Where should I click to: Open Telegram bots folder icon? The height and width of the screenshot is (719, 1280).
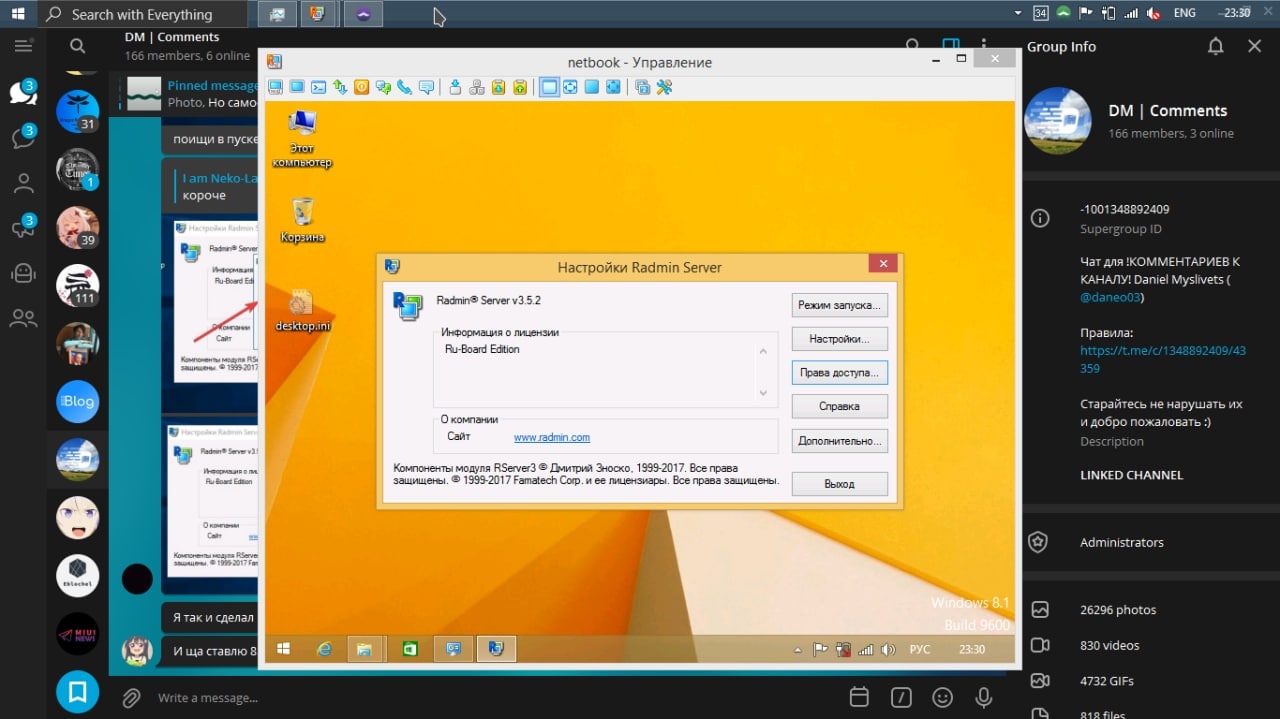point(23,273)
